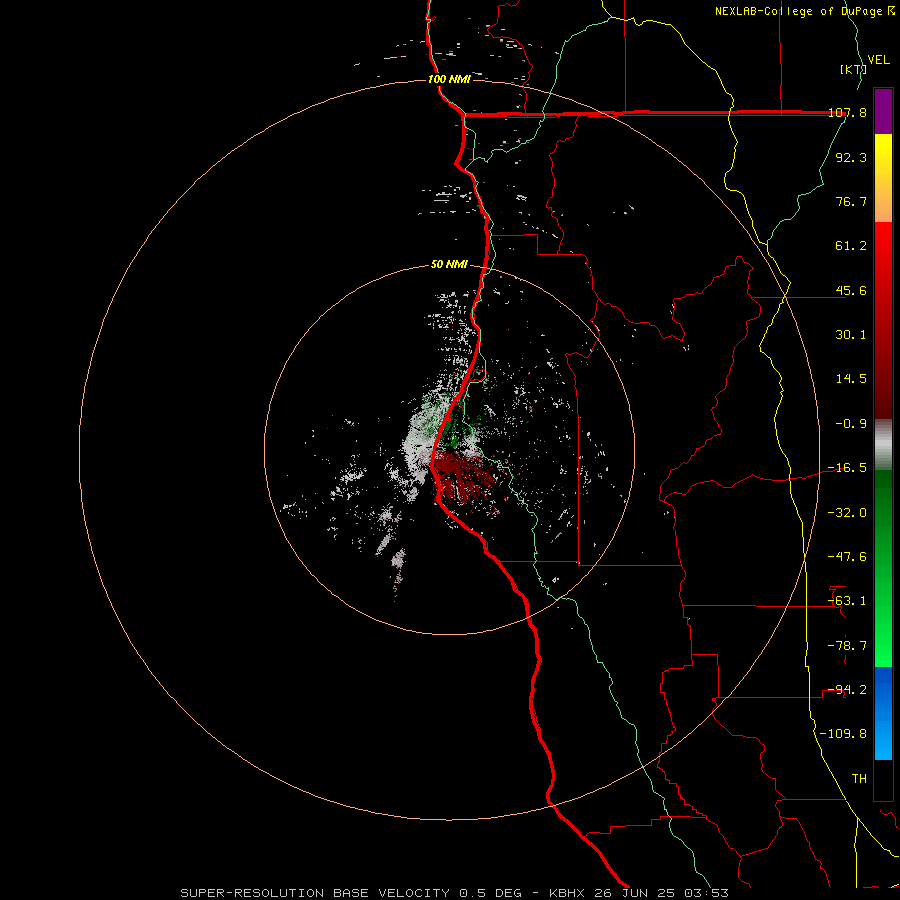The height and width of the screenshot is (900, 900).
Task: Click the -32.0 velocity scale value
Action: [x=847, y=513]
